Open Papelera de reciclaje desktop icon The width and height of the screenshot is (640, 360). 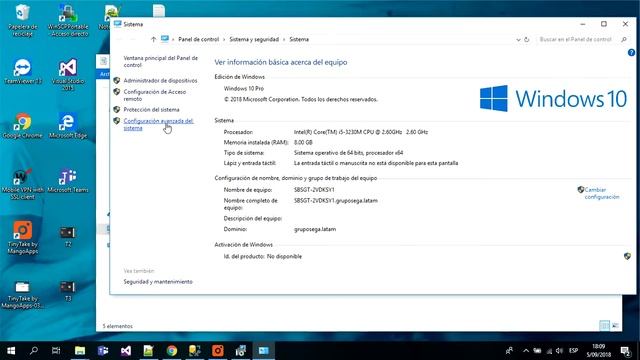coord(22,20)
